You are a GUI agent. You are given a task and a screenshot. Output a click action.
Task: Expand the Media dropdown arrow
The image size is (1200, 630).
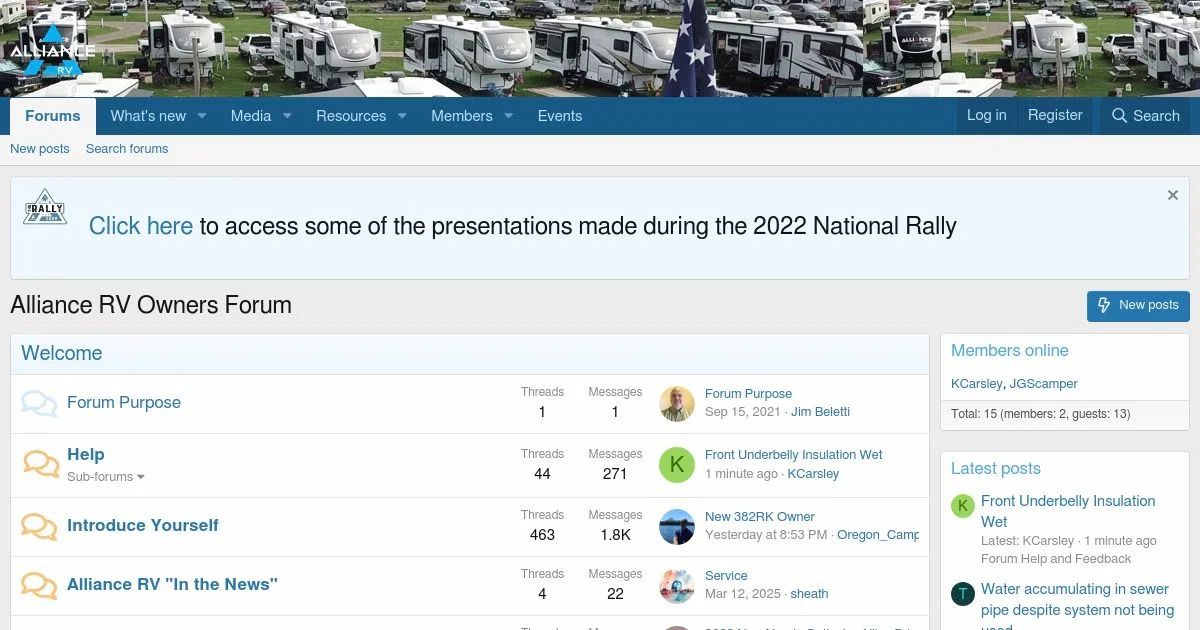[287, 116]
